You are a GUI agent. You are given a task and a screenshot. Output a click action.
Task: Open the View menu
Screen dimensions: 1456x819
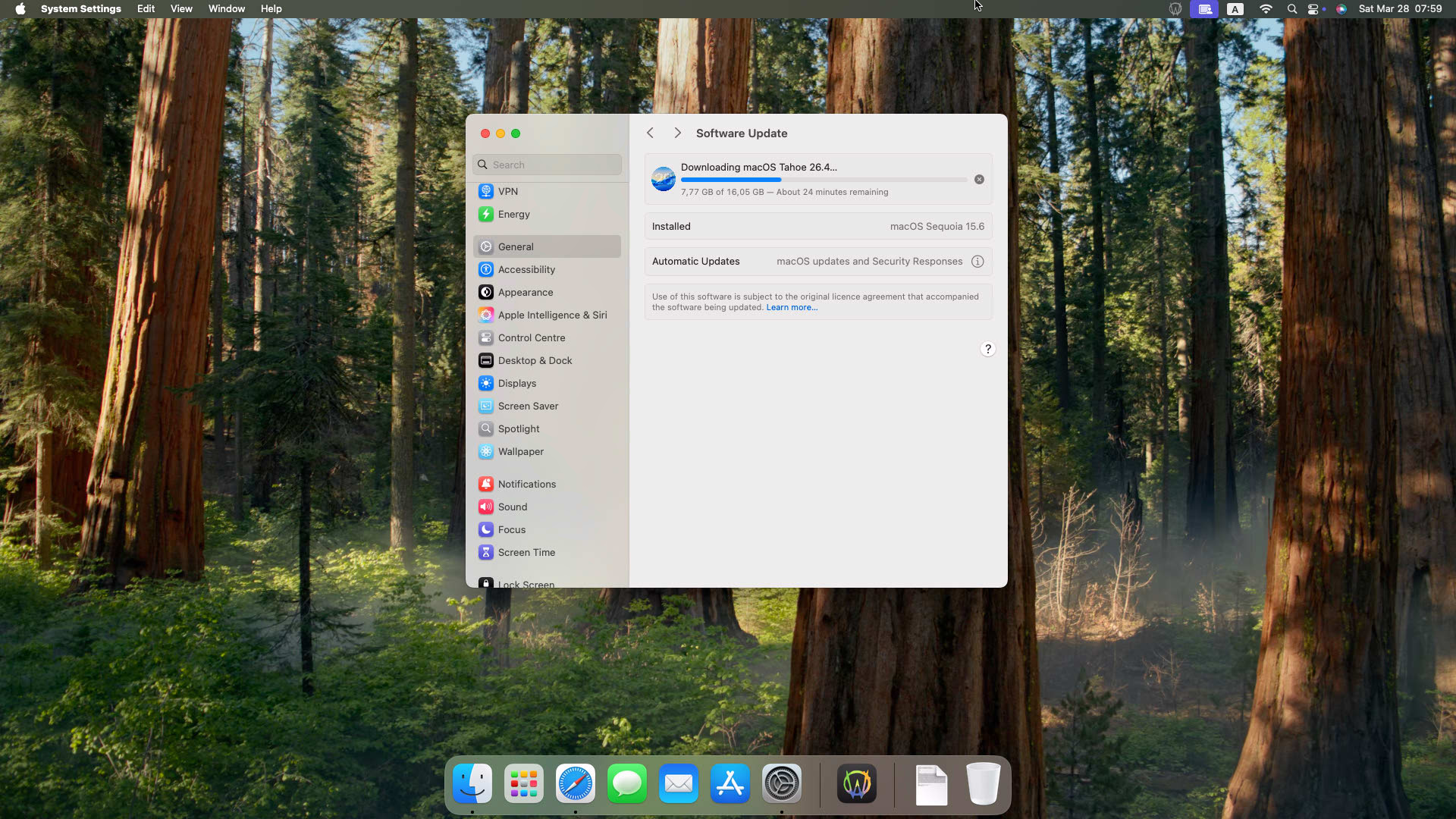pos(181,9)
